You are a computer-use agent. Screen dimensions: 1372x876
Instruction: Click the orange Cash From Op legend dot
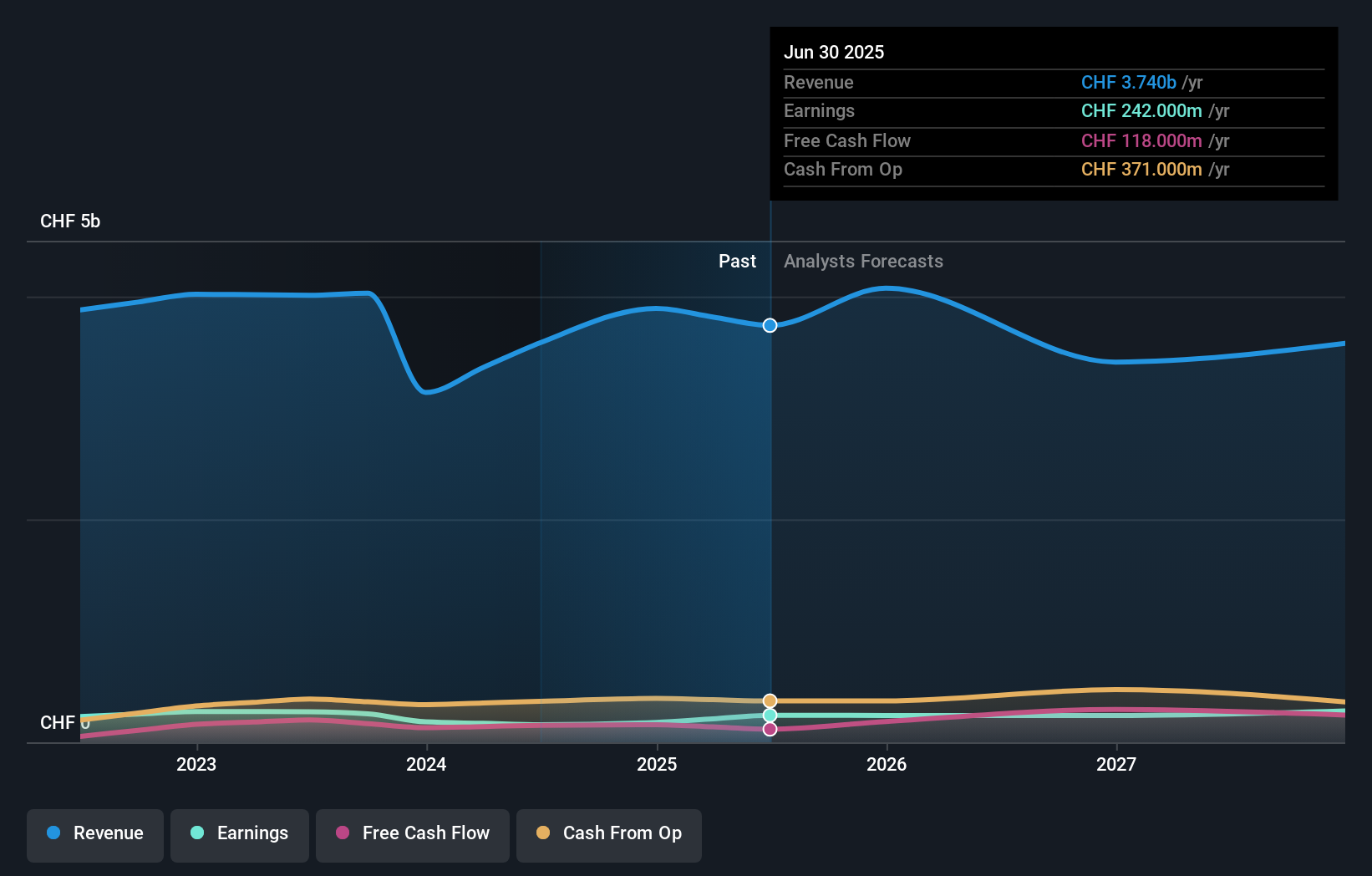point(544,833)
